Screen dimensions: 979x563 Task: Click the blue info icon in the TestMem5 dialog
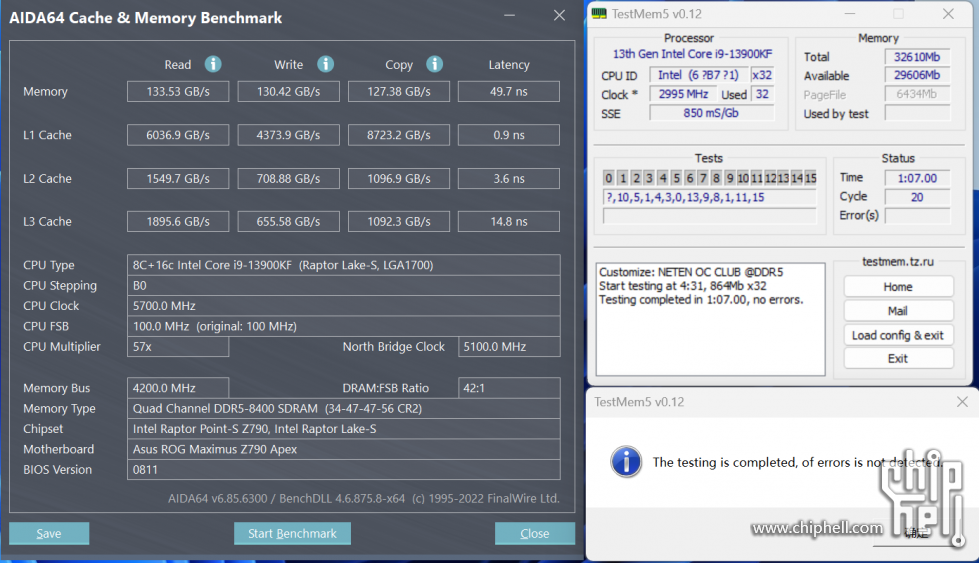pyautogui.click(x=626, y=462)
